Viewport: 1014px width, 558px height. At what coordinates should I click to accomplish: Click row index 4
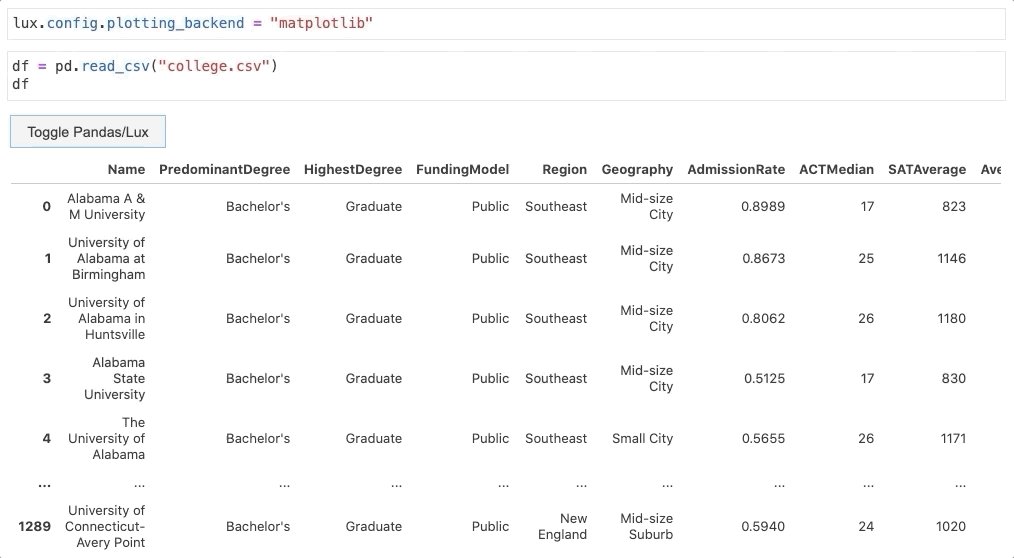(47, 438)
